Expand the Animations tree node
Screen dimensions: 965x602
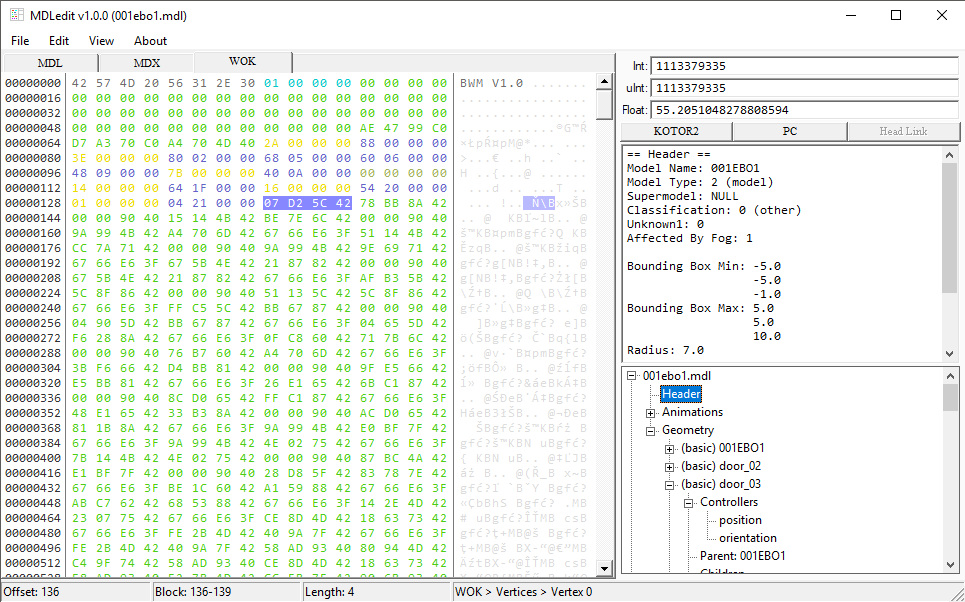click(650, 412)
